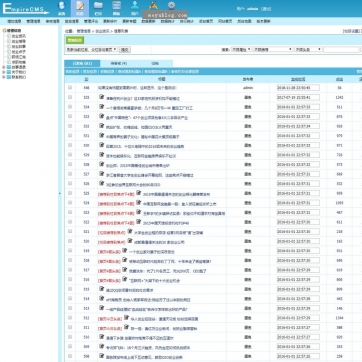The width and height of the screenshot is (362, 362).
Task: Open the System section icon in top bar
Action: pos(62,8)
